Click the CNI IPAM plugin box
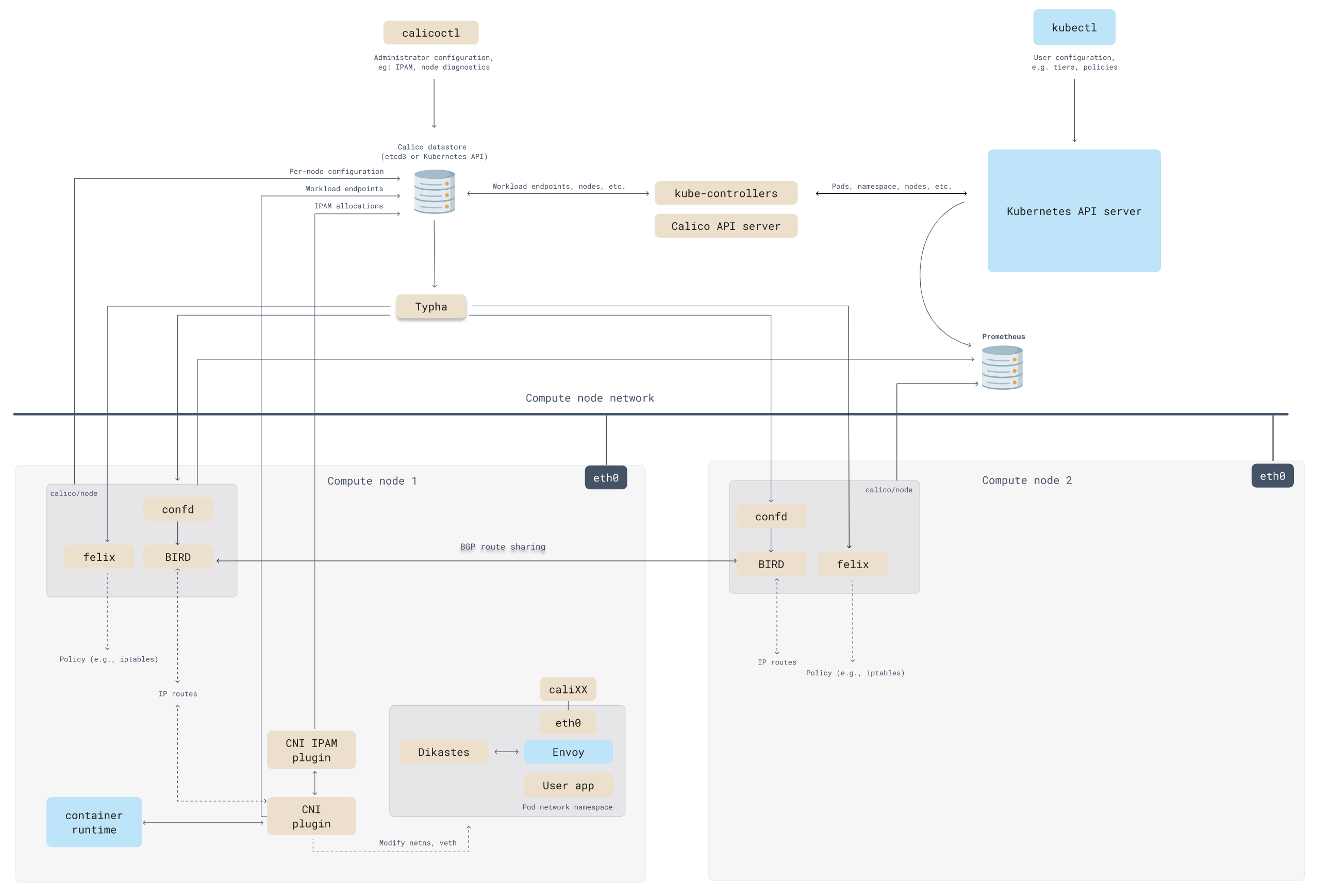 tap(311, 750)
